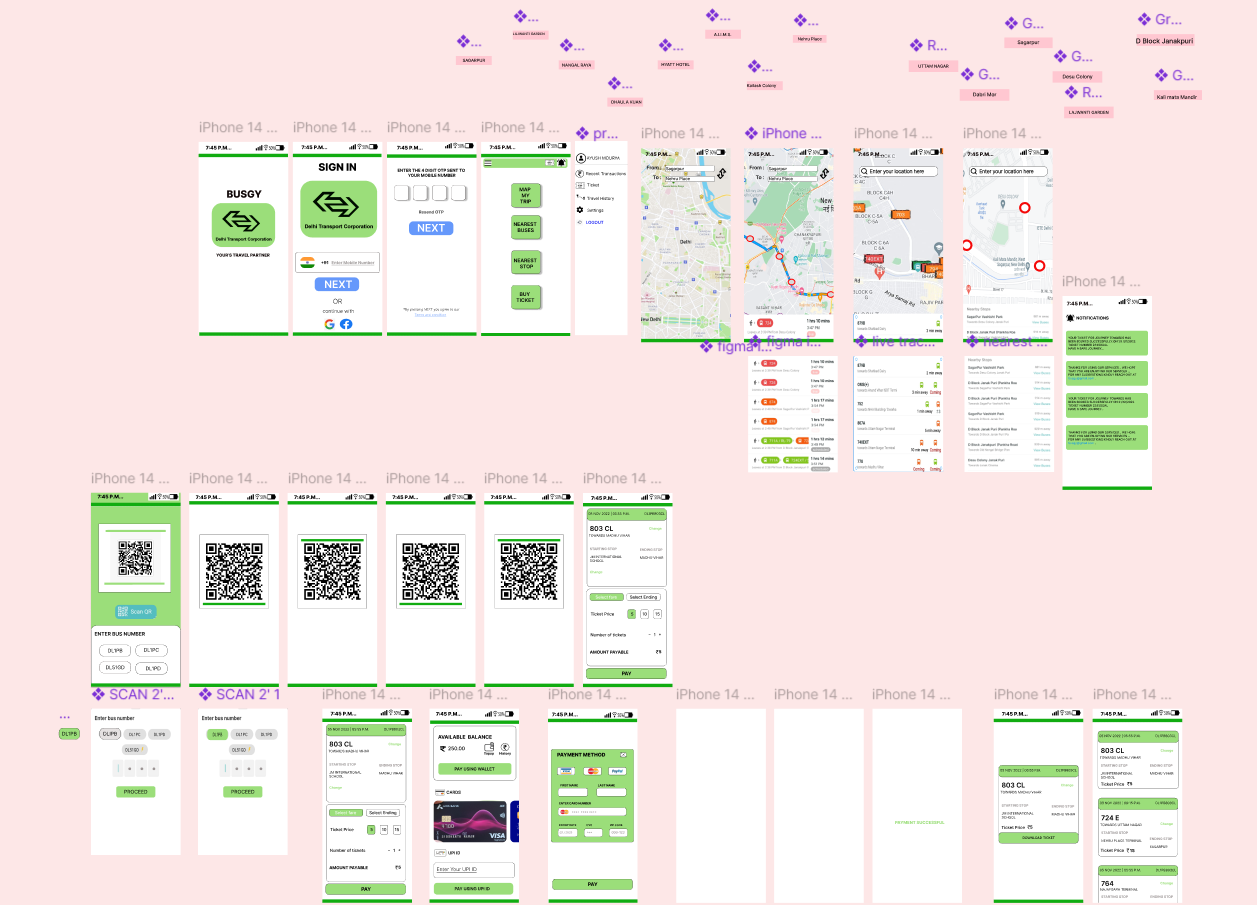Viewport: 1257px width, 905px height.
Task: Select the Settings gear in the profile drawer
Action: click(x=579, y=210)
